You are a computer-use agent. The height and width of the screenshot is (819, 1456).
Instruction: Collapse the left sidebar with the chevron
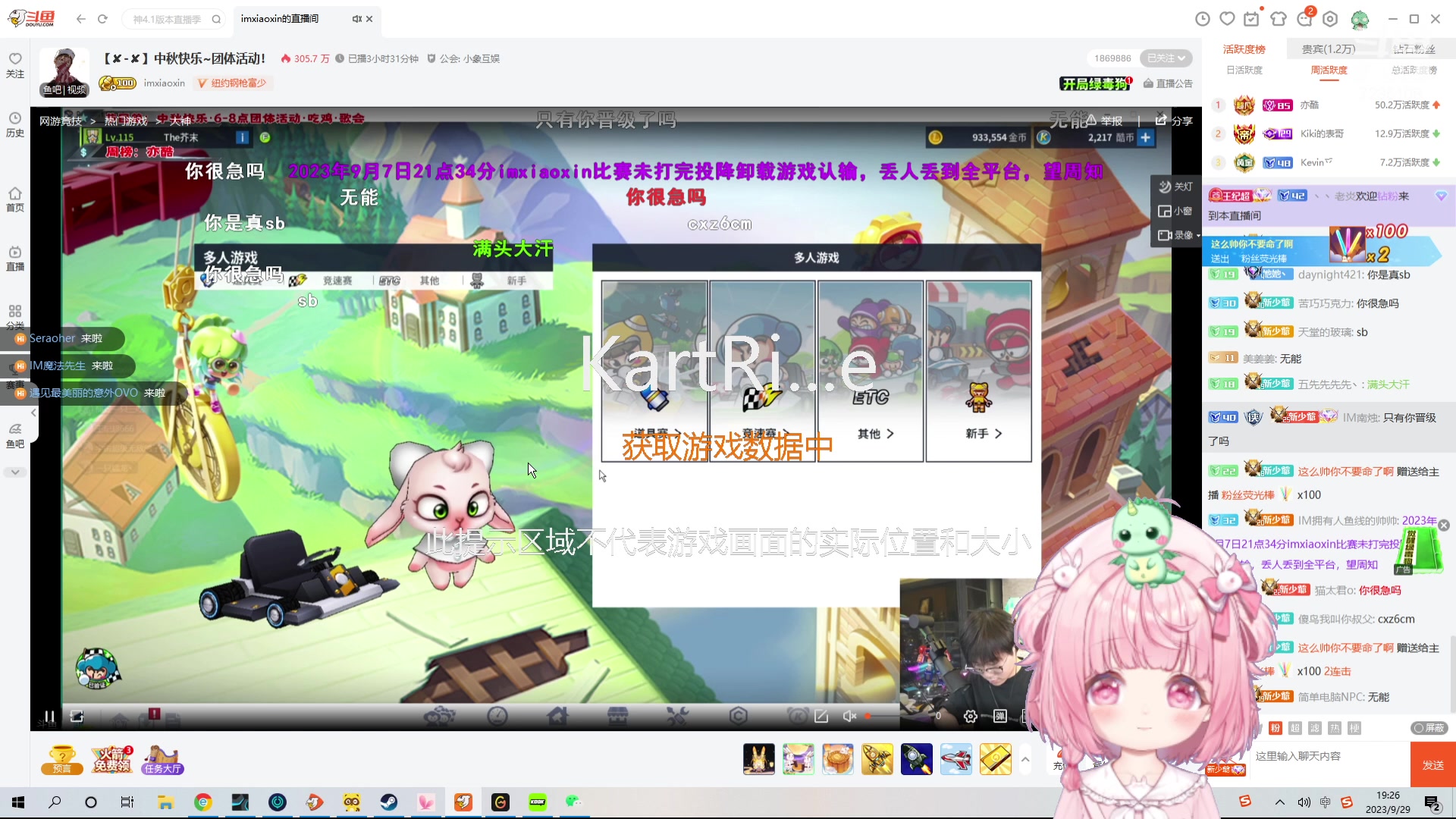(x=33, y=413)
